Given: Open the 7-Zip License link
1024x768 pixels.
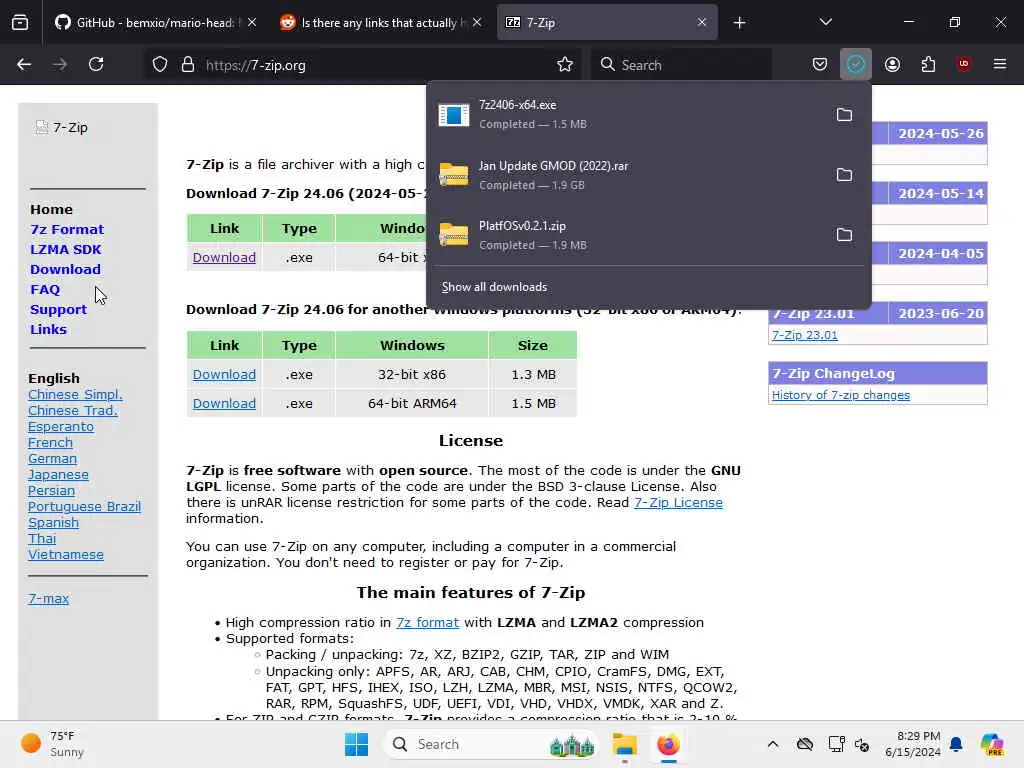Looking at the screenshot, I should [x=678, y=503].
